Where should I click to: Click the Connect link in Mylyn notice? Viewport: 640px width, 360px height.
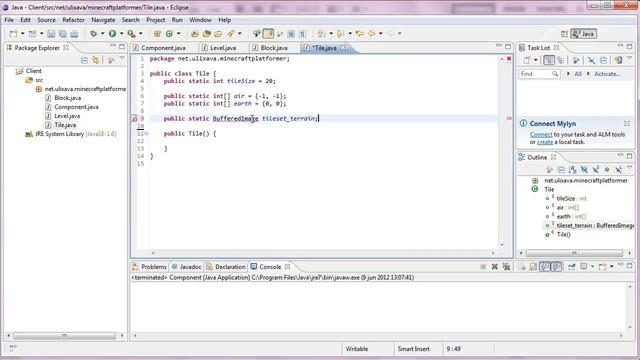click(541, 134)
